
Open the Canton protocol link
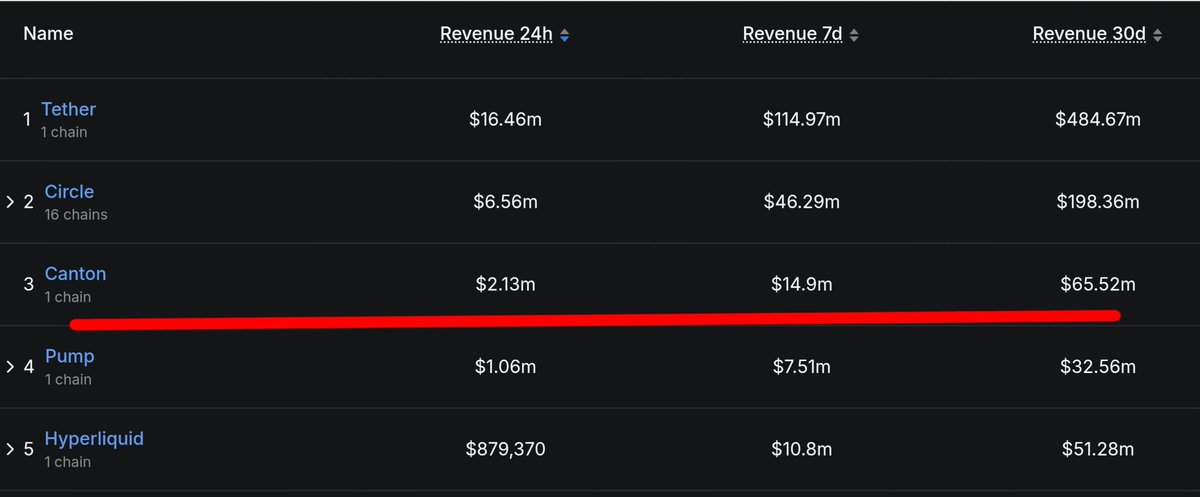(x=75, y=273)
